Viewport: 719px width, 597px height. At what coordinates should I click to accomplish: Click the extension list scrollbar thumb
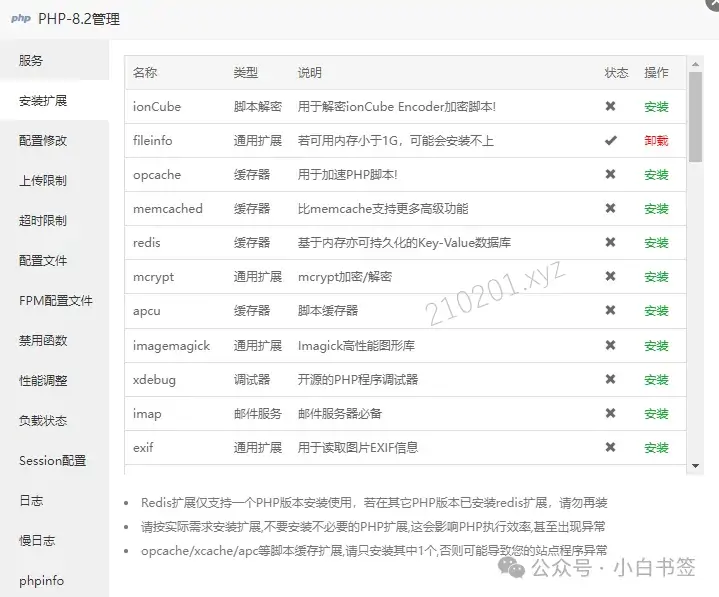pyautogui.click(x=695, y=117)
